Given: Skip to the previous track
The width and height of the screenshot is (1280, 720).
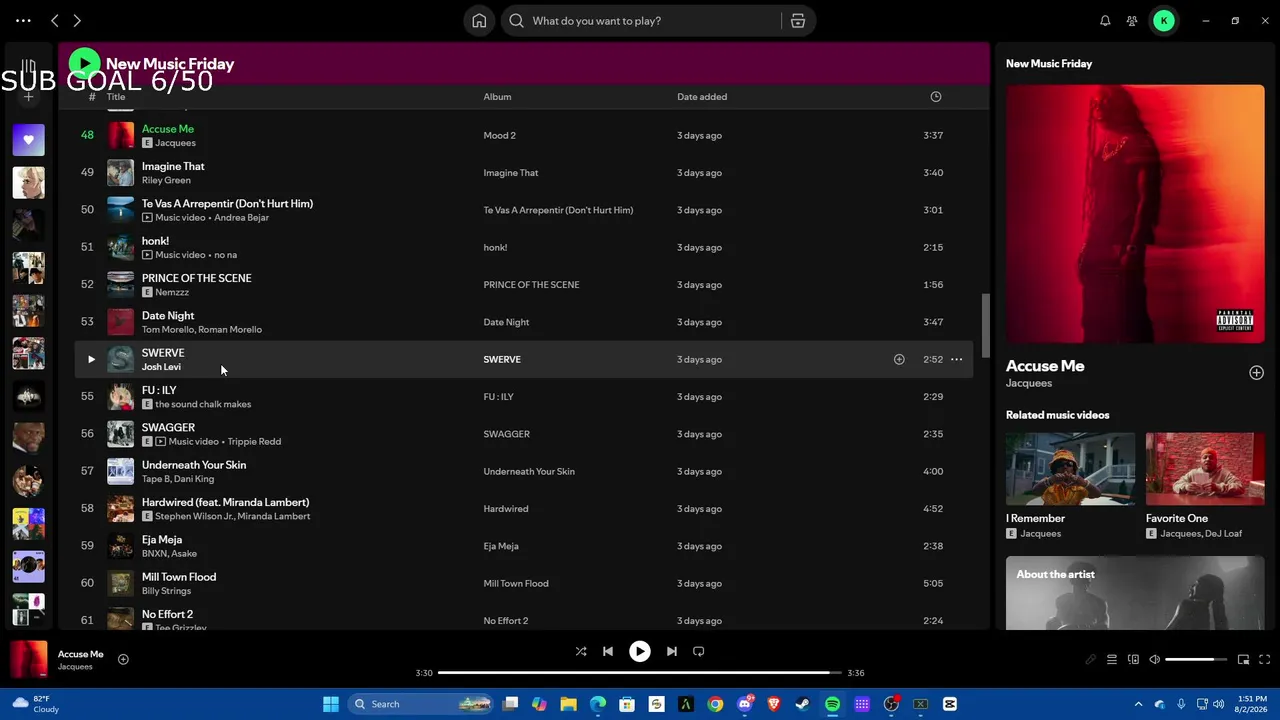Looking at the screenshot, I should [608, 651].
